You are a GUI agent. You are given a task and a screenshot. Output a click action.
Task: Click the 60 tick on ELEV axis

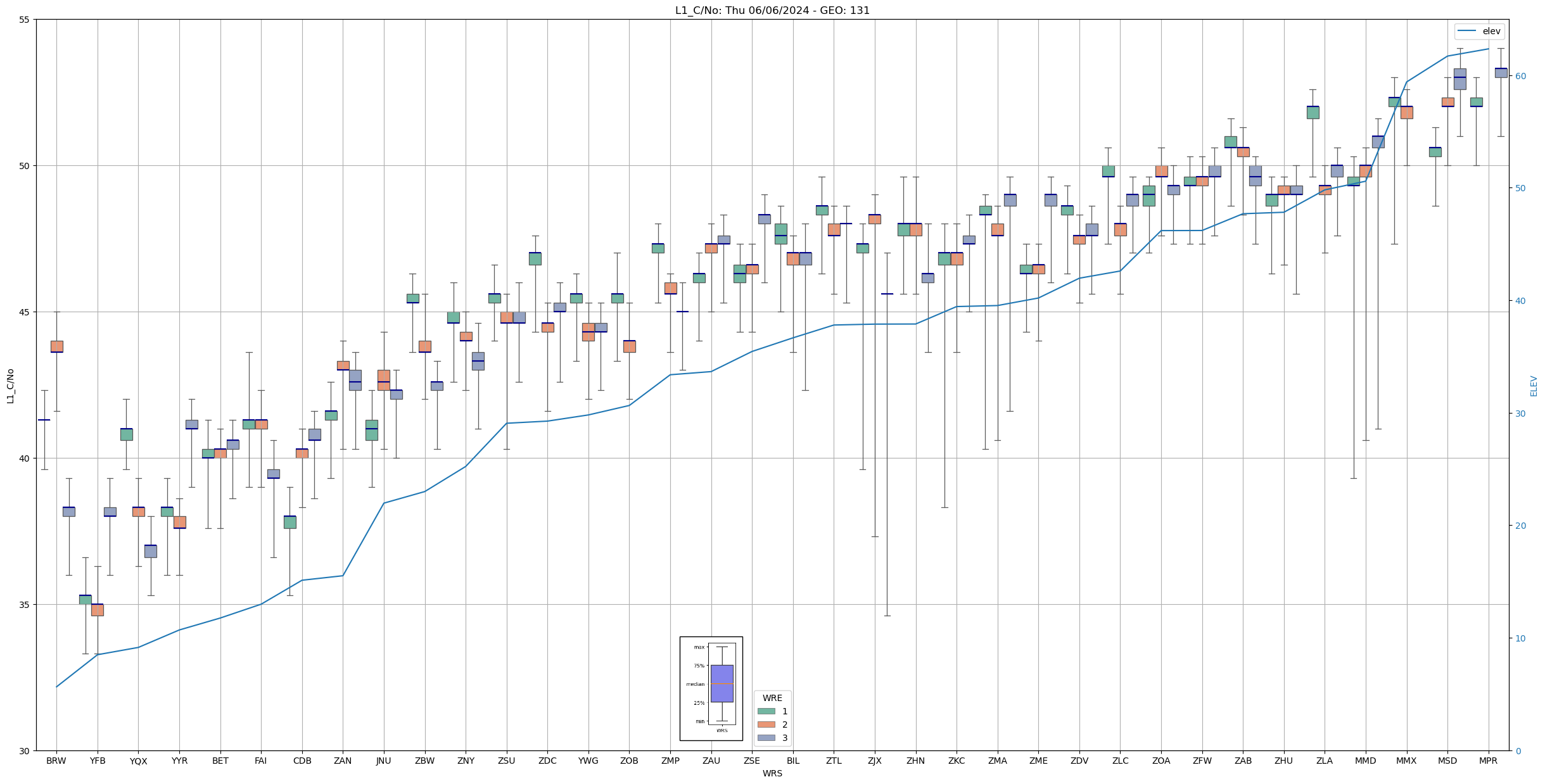(x=1520, y=76)
